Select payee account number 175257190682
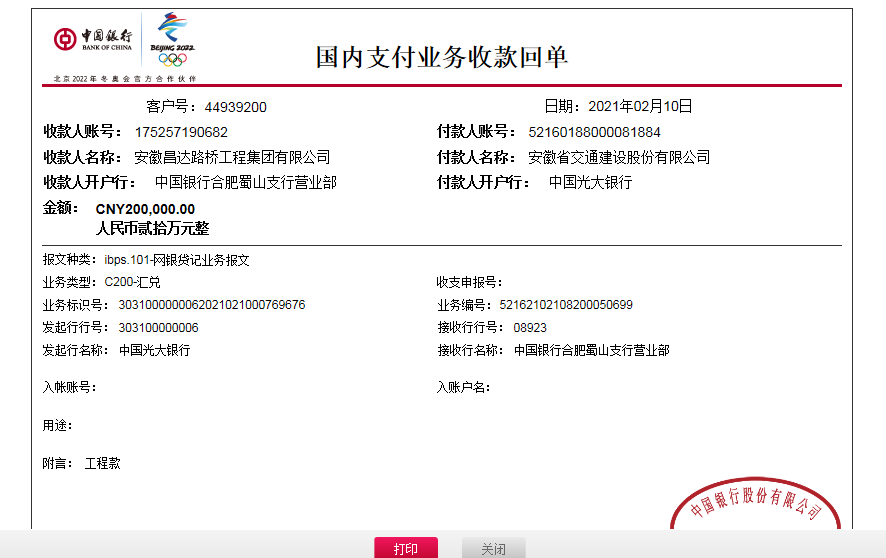This screenshot has width=886, height=558. [181, 132]
